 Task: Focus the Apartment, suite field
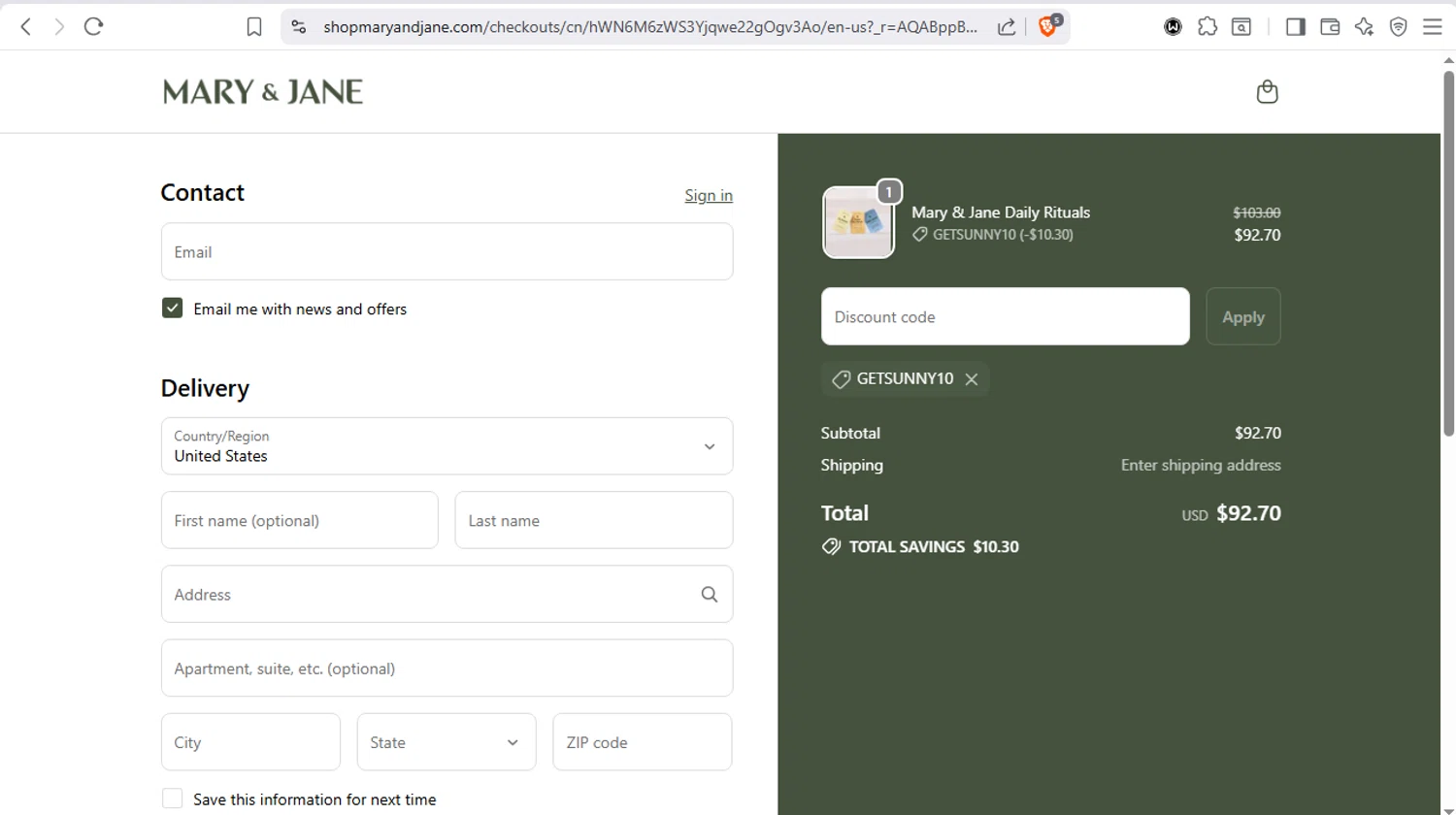[x=447, y=668]
